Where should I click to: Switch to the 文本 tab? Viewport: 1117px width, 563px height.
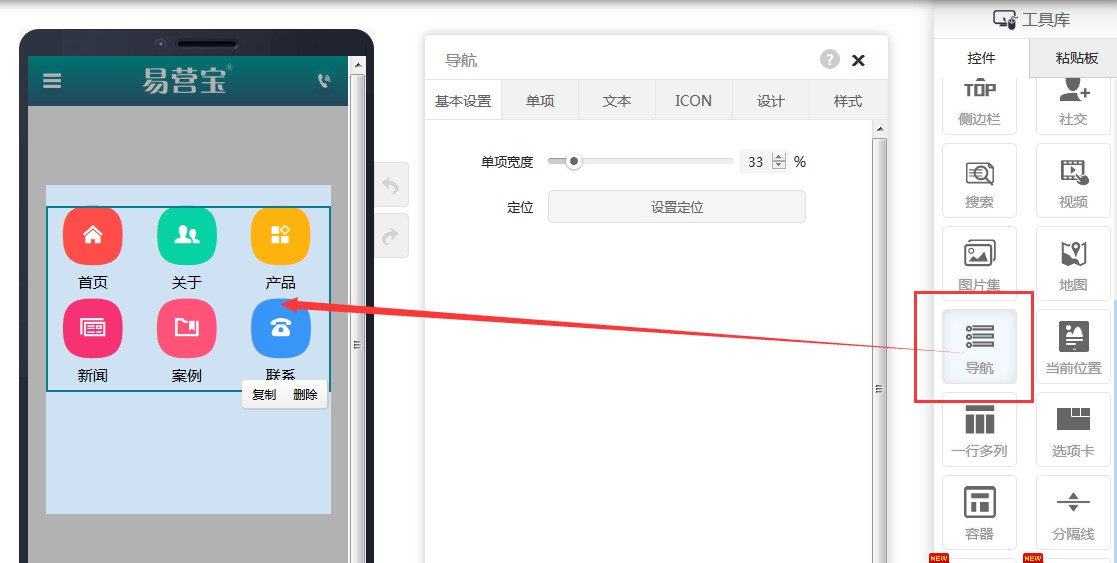pos(617,100)
